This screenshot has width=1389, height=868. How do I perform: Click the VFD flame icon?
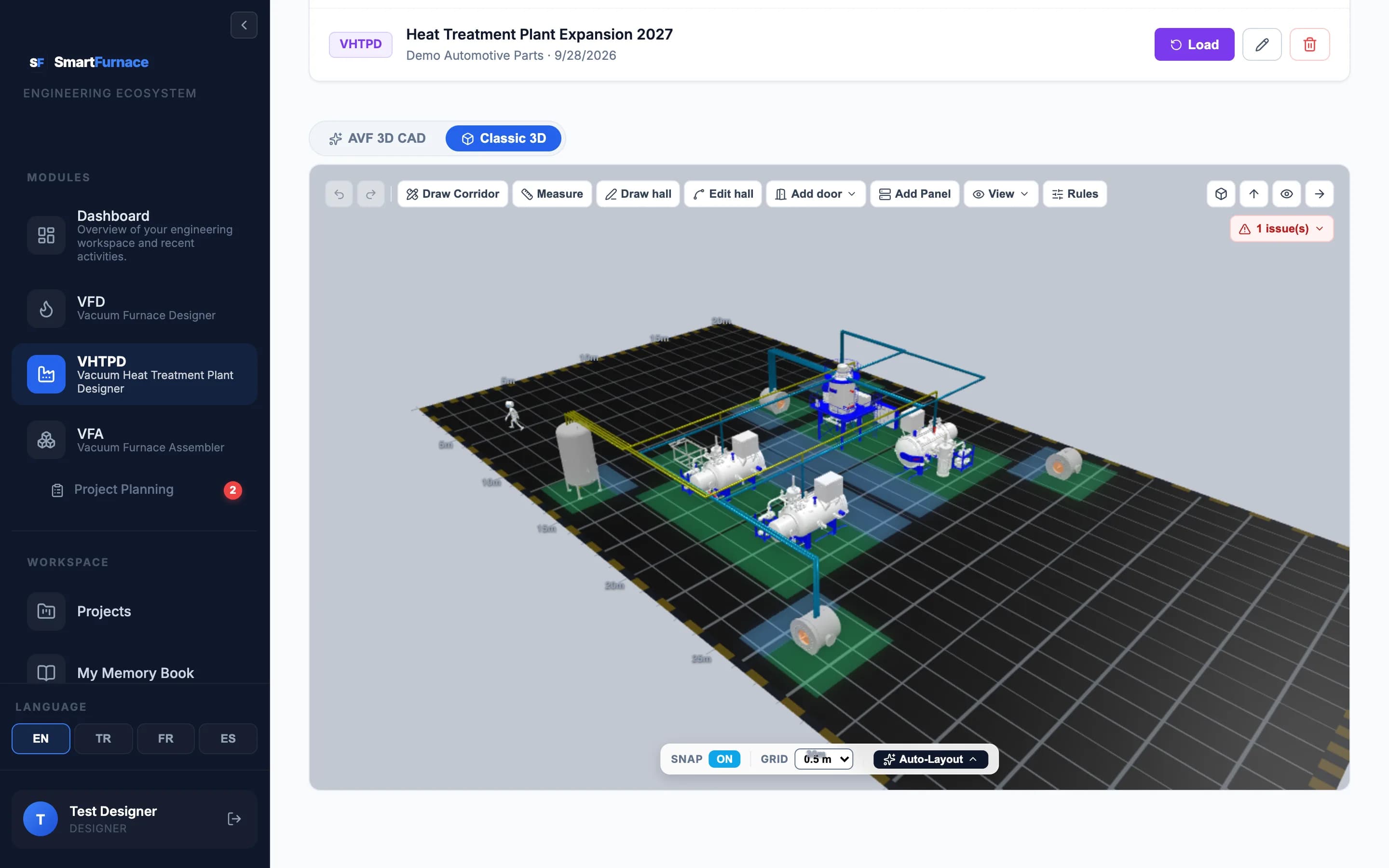(46, 309)
